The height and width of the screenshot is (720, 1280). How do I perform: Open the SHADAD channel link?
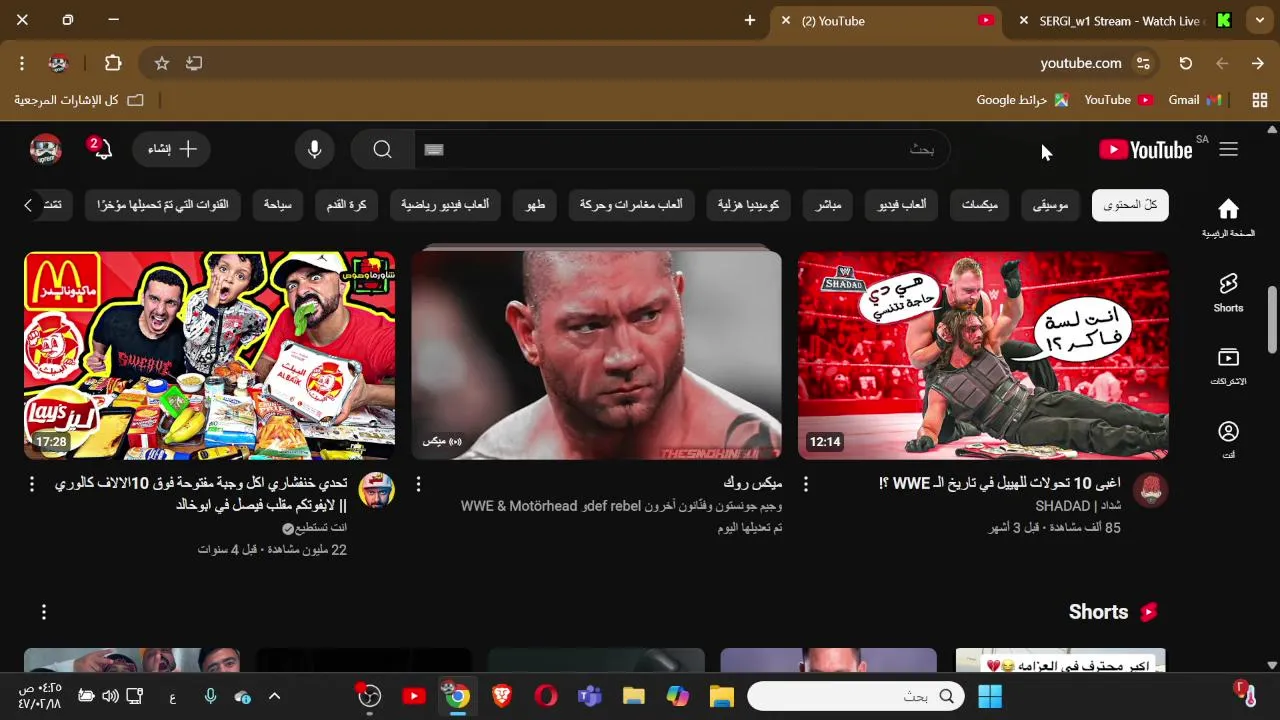(x=1078, y=506)
